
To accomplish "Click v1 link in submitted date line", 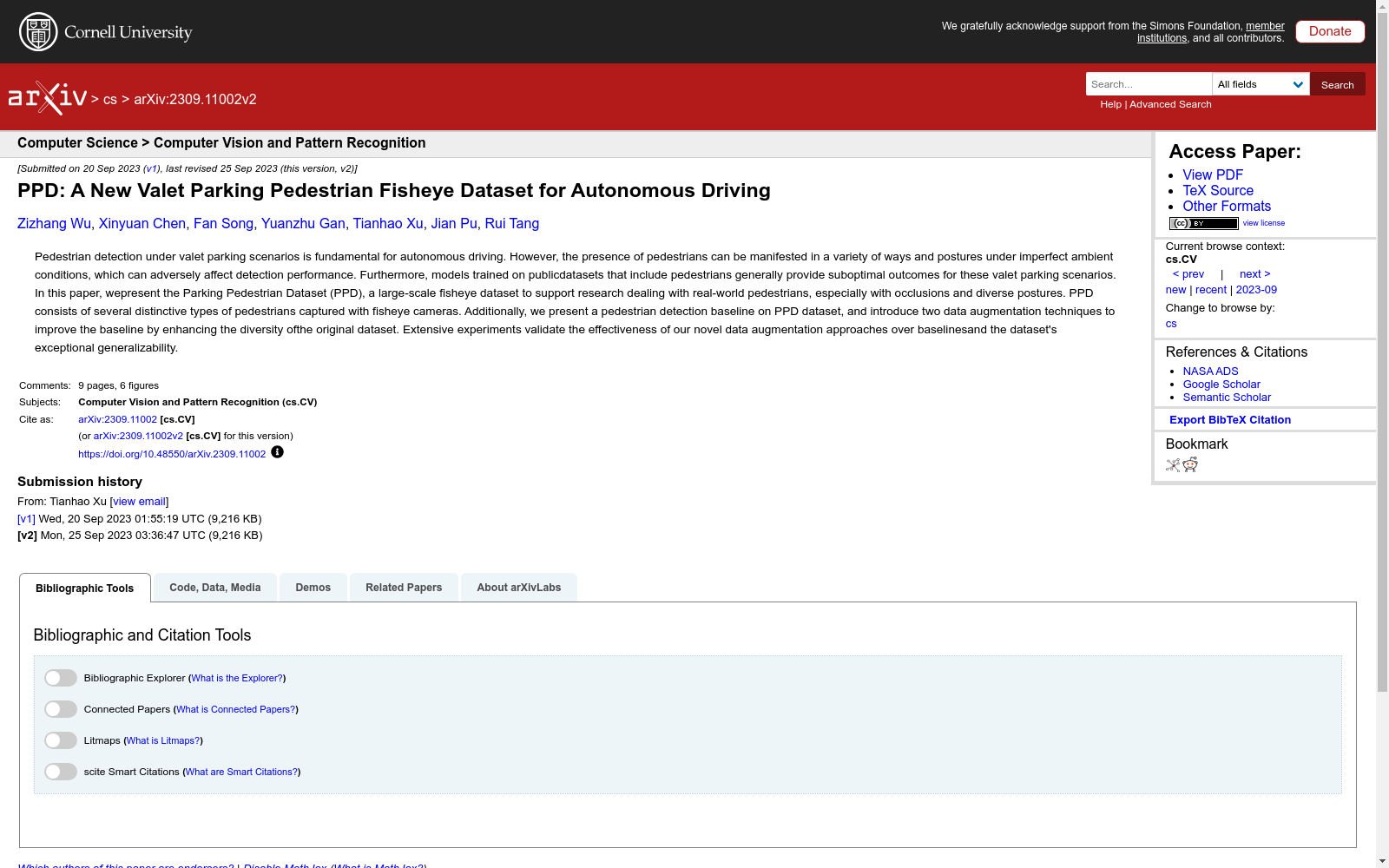I will point(152,168).
